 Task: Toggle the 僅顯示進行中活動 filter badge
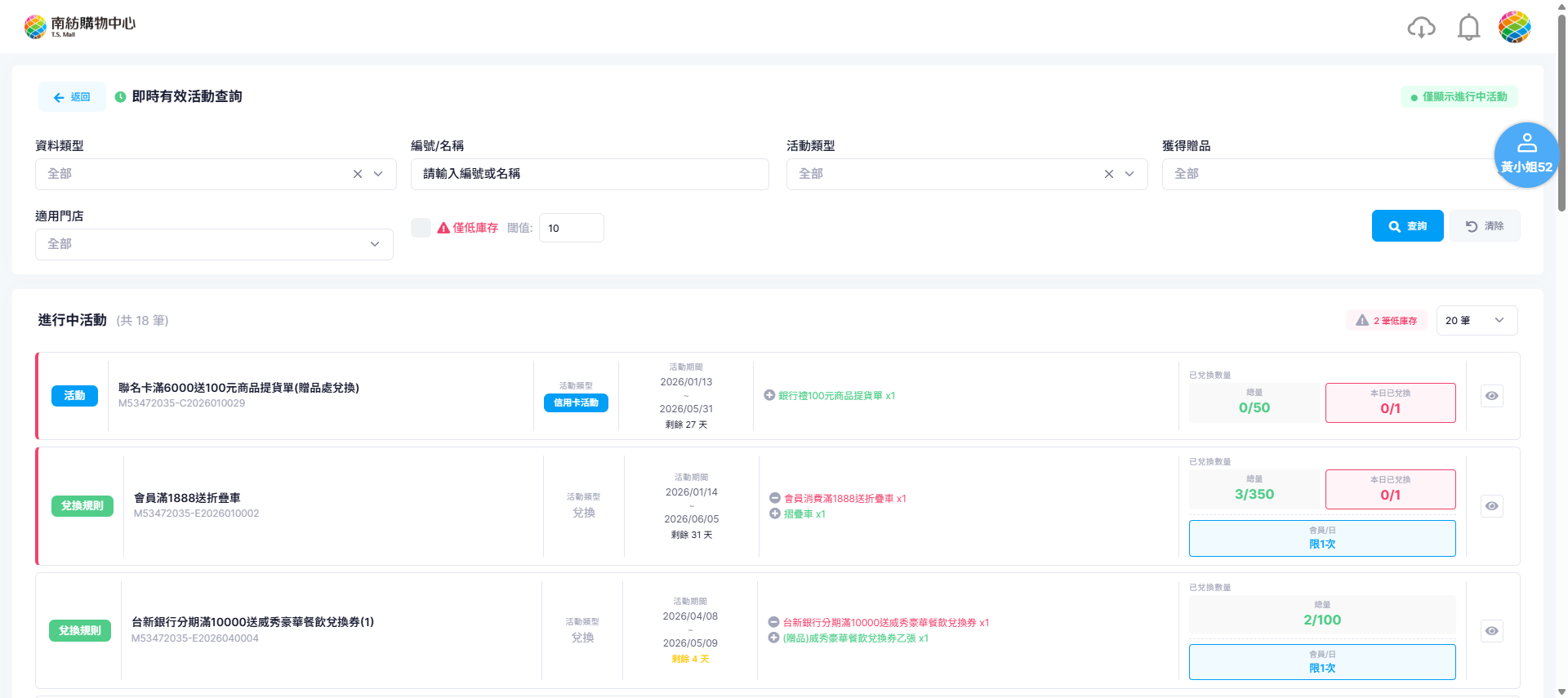click(x=1459, y=97)
